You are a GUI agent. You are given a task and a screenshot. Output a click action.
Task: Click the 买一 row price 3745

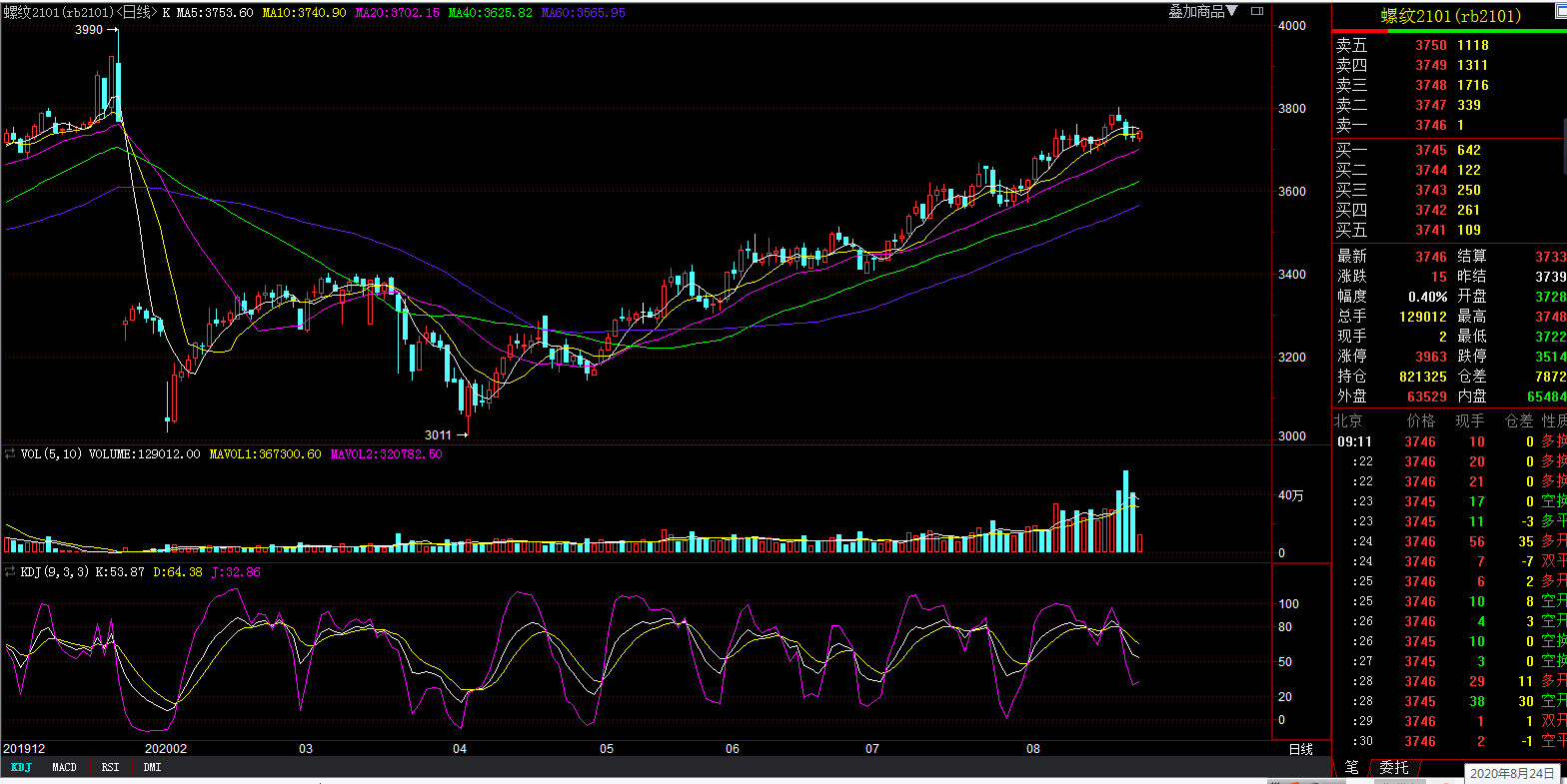coord(1430,150)
